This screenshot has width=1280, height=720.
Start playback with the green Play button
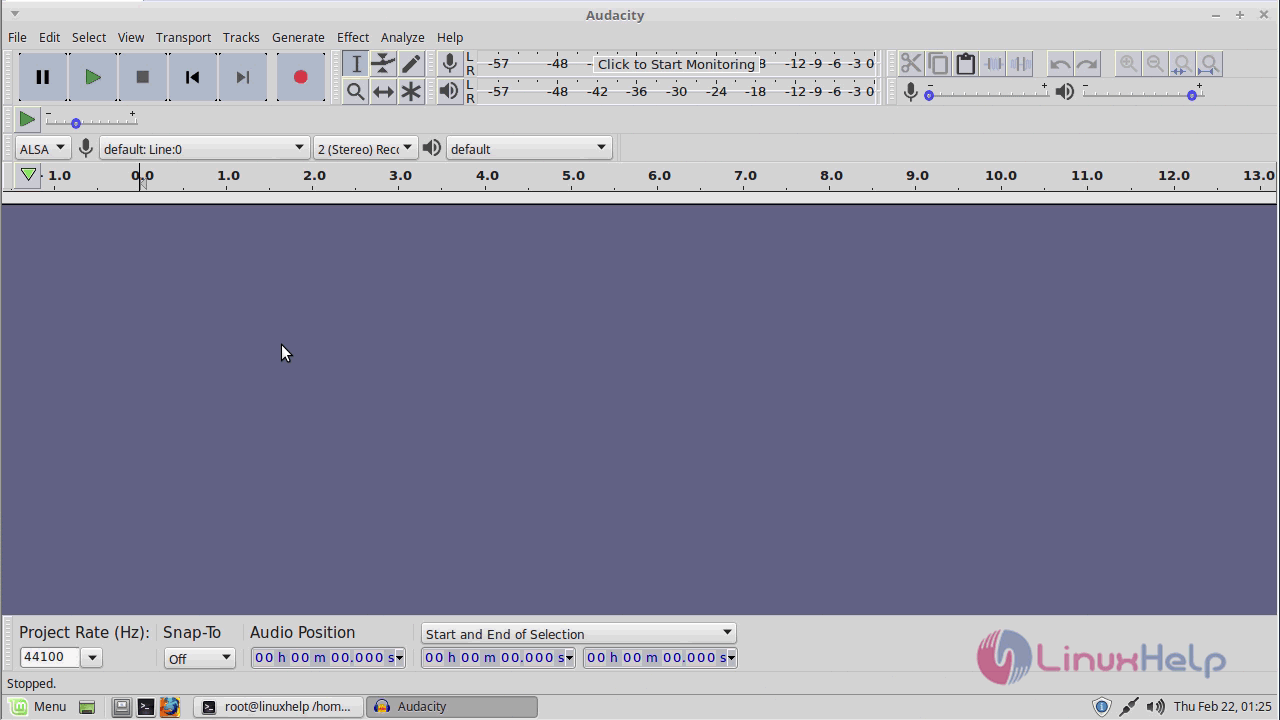(x=92, y=77)
